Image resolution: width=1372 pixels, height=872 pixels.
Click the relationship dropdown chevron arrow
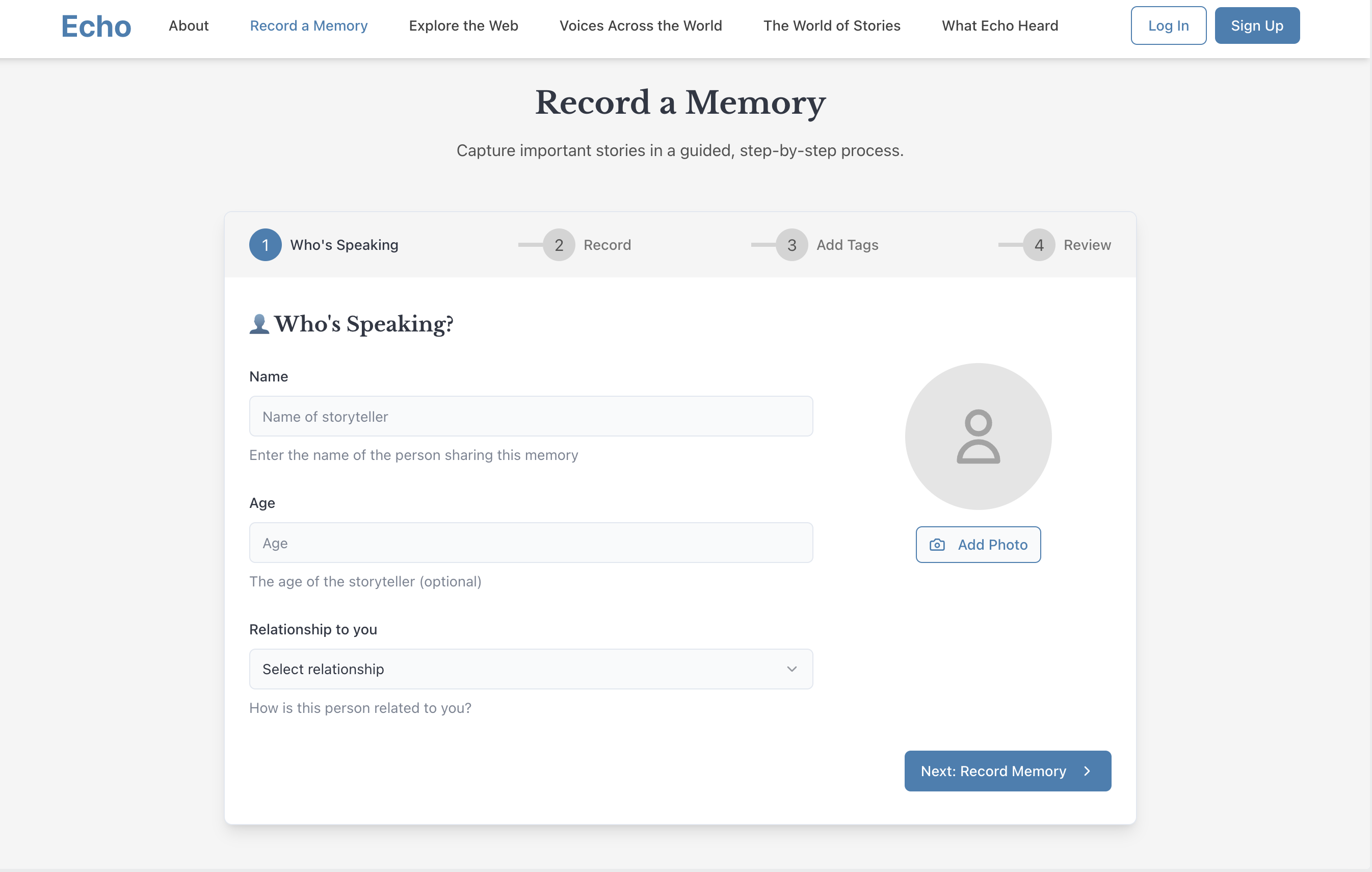[791, 669]
